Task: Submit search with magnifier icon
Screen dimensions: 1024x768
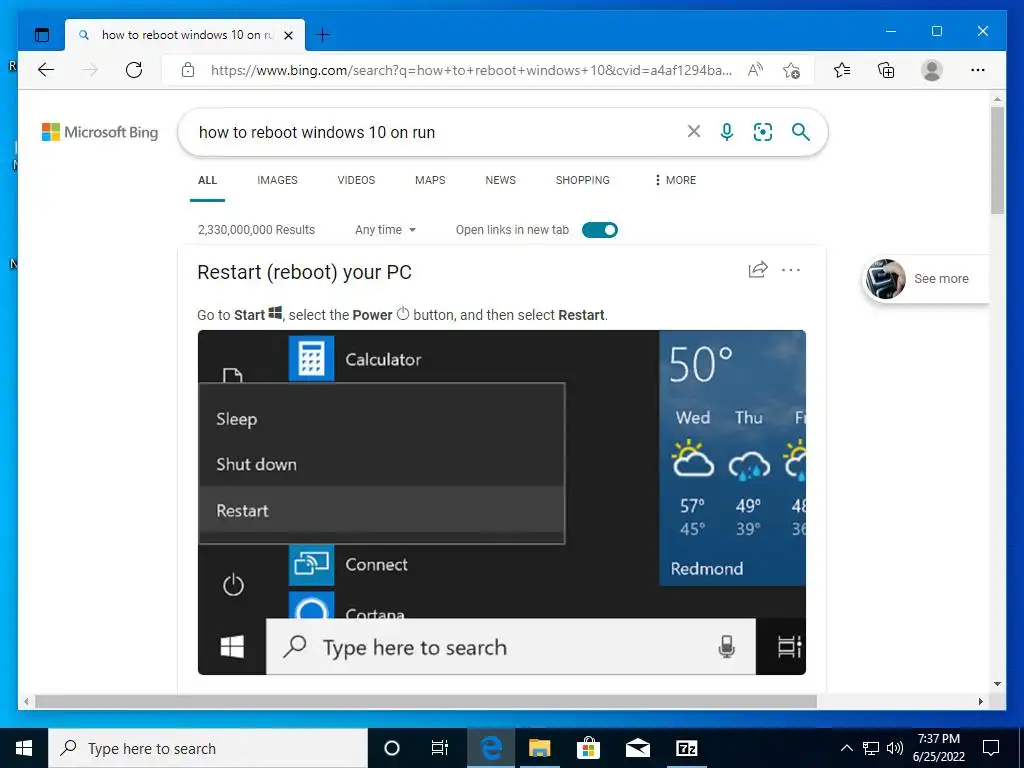Action: (801, 132)
